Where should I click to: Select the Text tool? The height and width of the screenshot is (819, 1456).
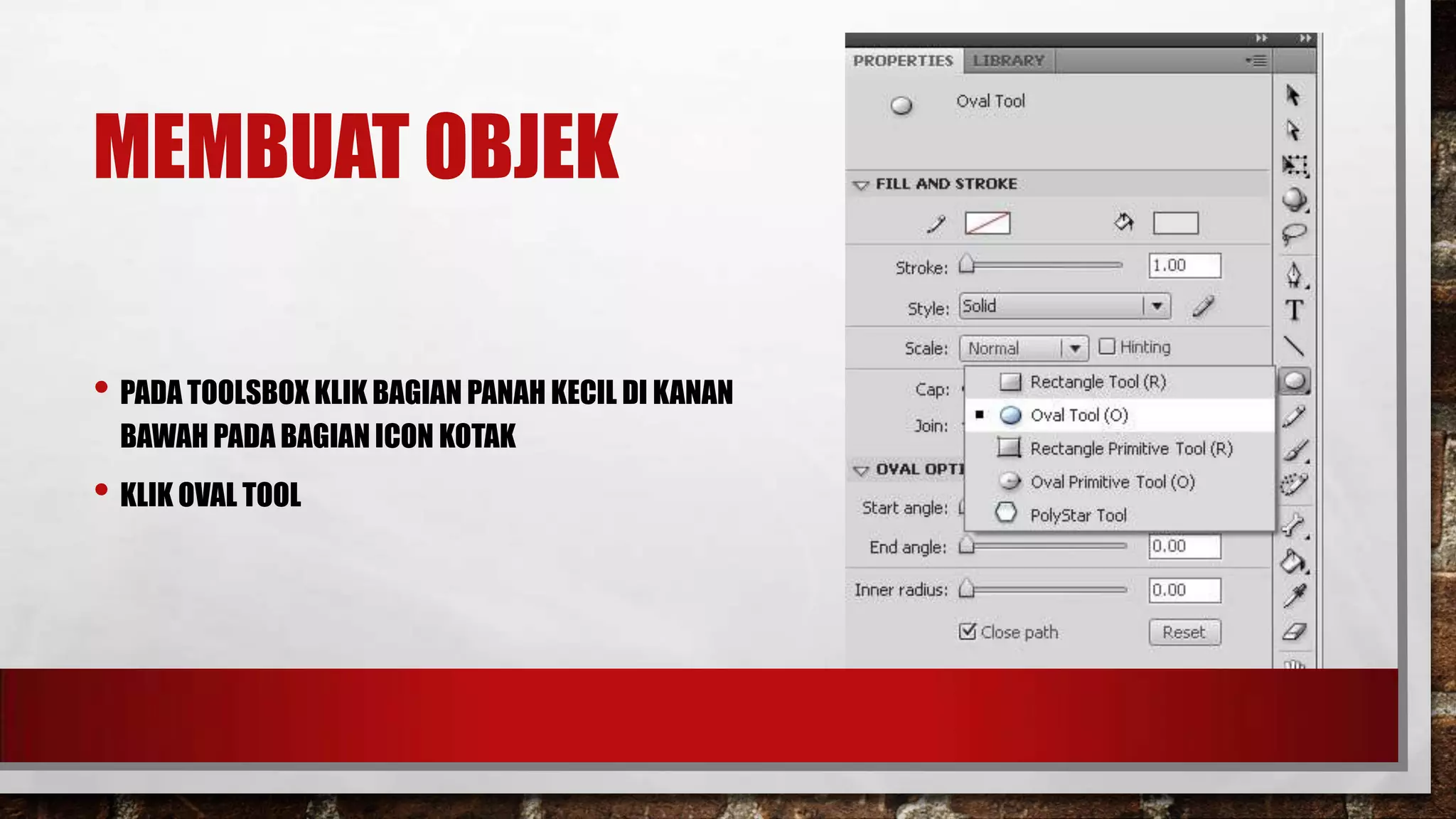[1295, 311]
